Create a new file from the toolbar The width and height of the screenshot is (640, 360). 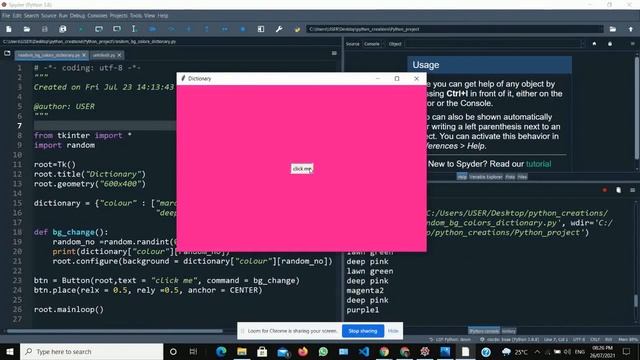[9, 29]
